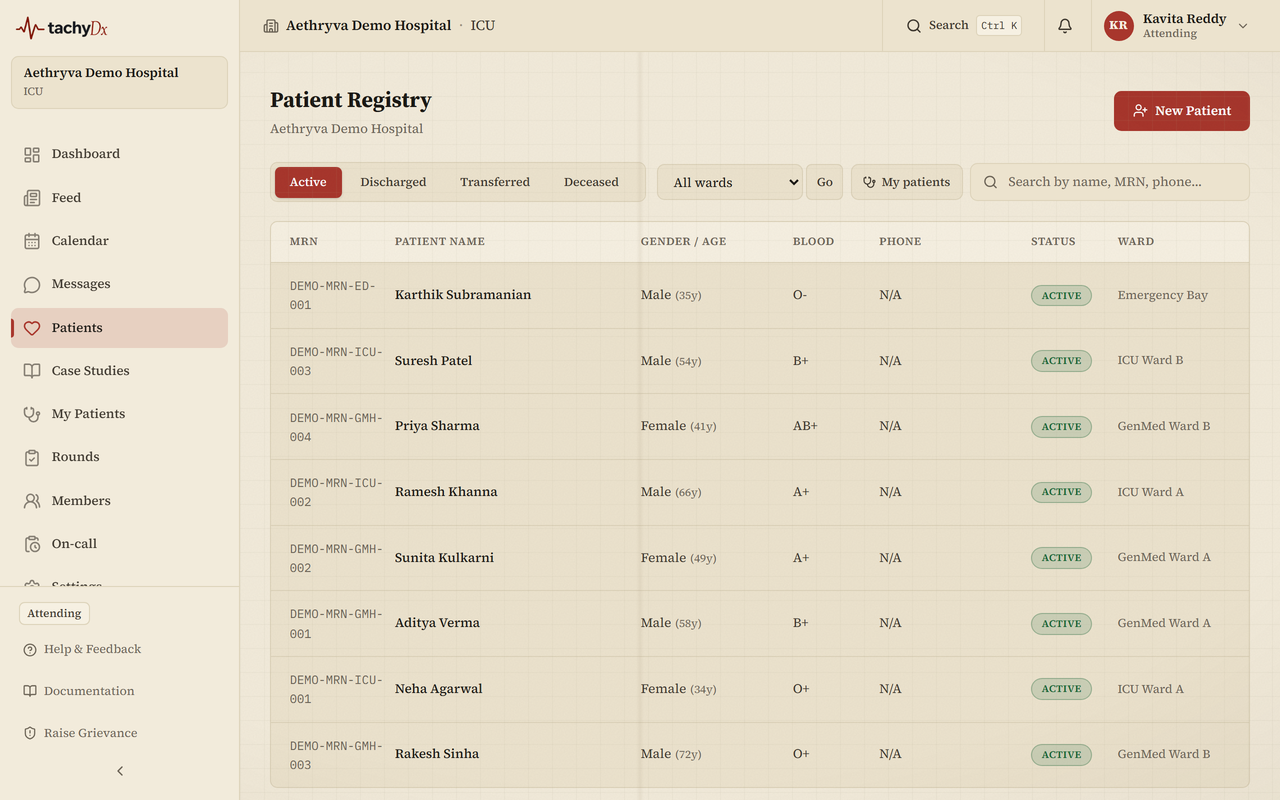Click the Dashboard grid icon

[x=32, y=154]
